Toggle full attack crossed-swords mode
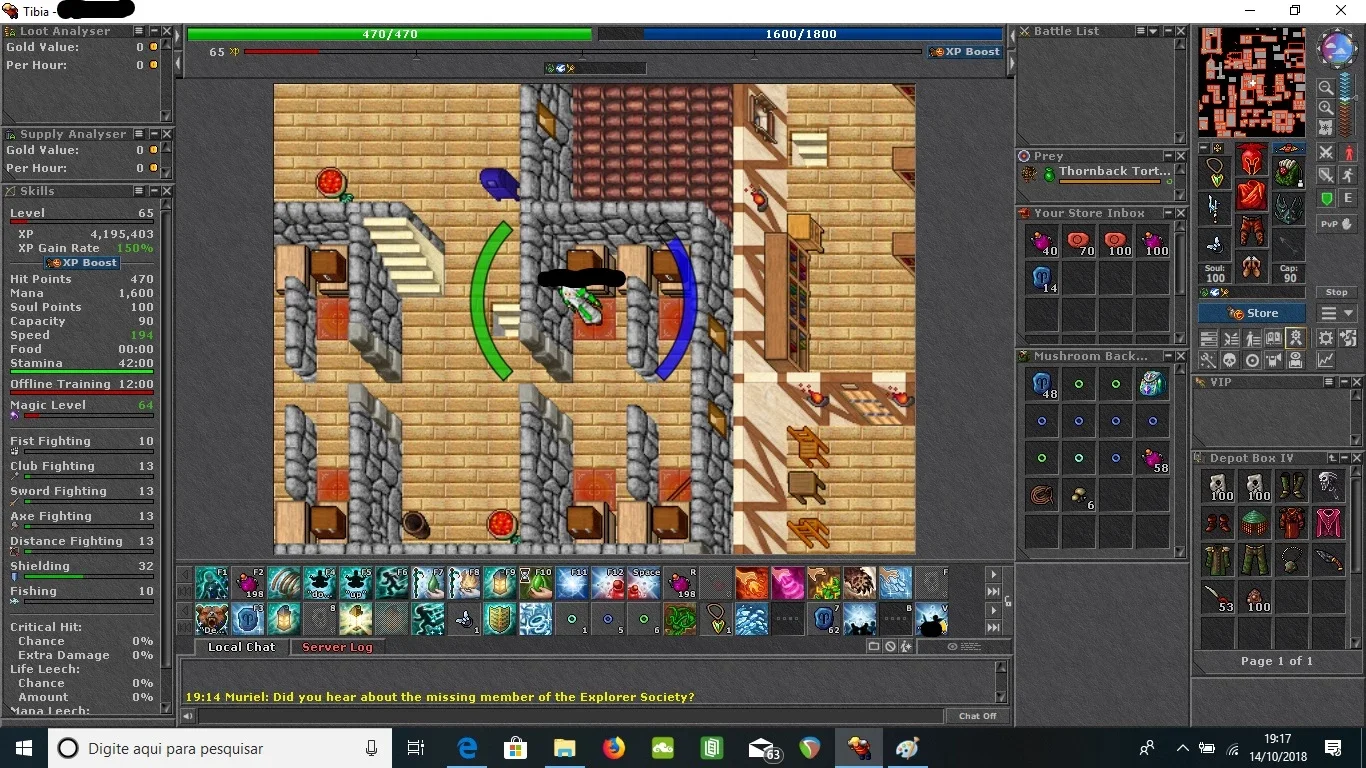 (1326, 153)
